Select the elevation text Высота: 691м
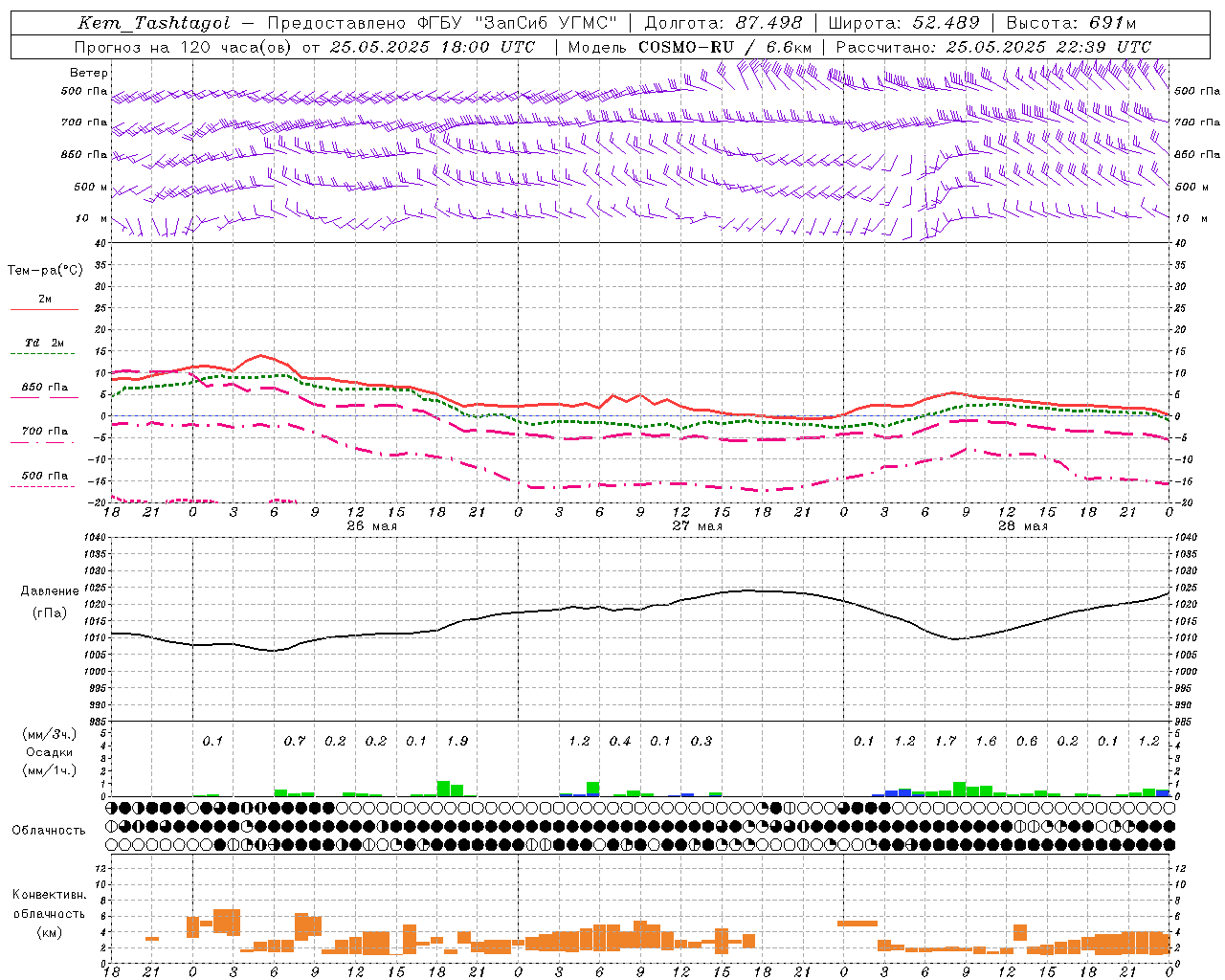The width and height of the screenshot is (1225, 980). click(1071, 23)
